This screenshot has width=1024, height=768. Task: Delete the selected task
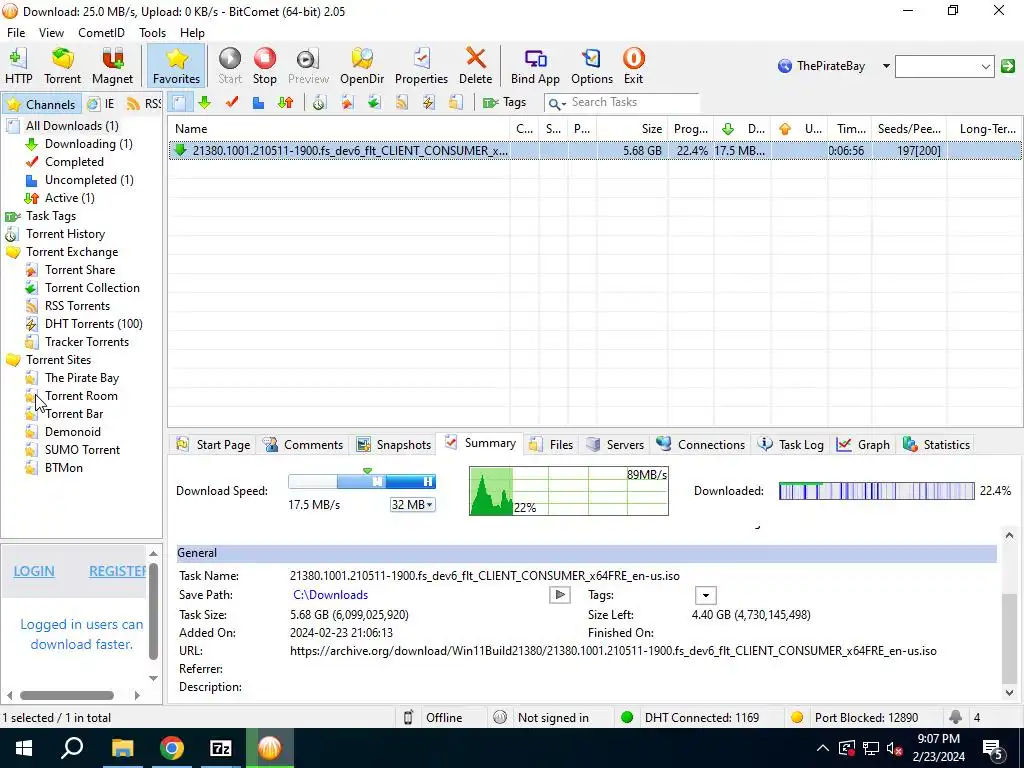(475, 66)
